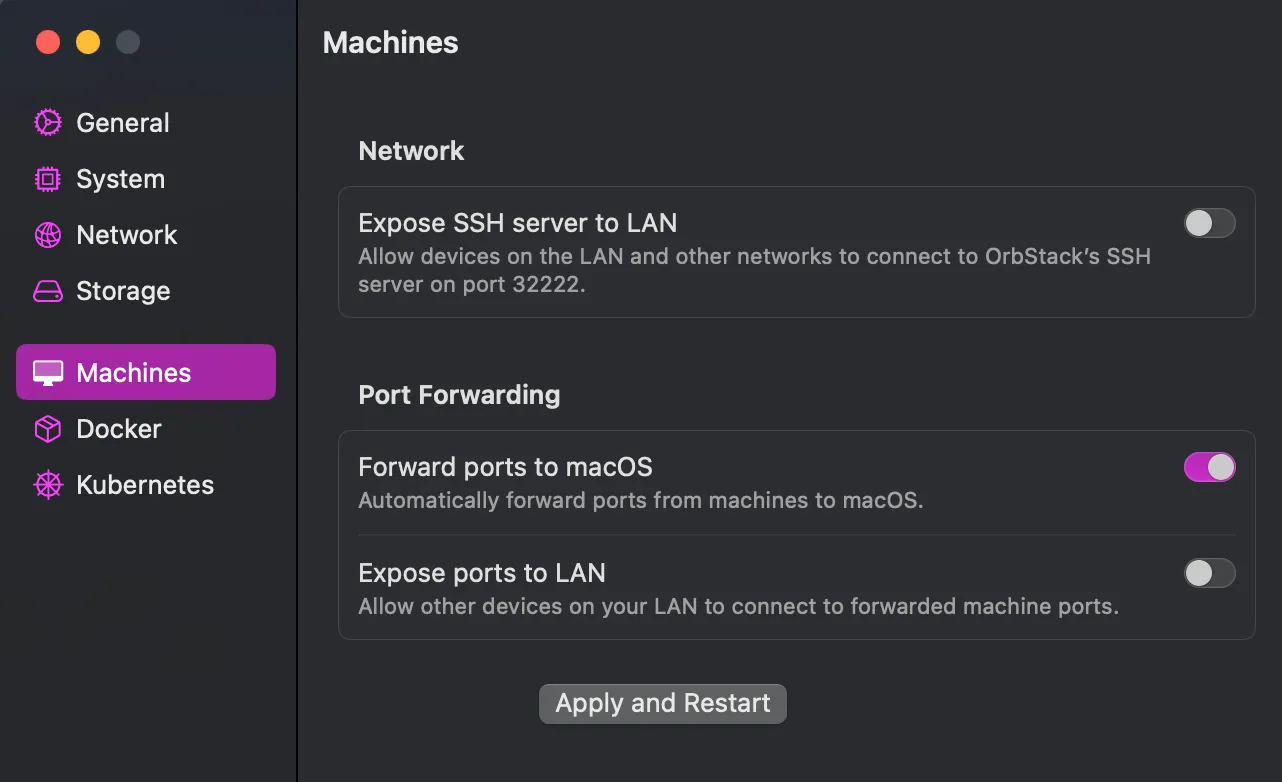
Task: Select the 'Docker' text label in sidebar
Action: pyautogui.click(x=119, y=429)
